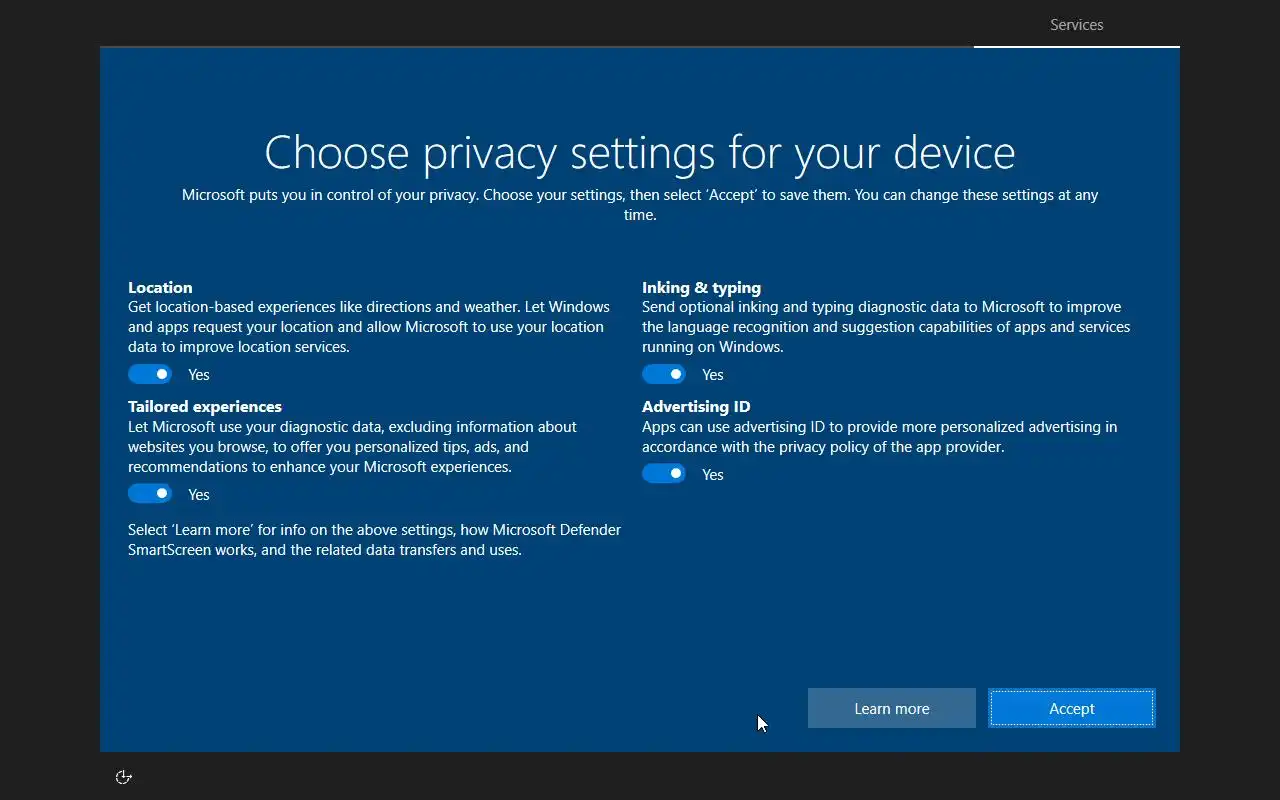Switch off Inking & typing toggle
Screen dimensions: 1280x800
(x=664, y=374)
